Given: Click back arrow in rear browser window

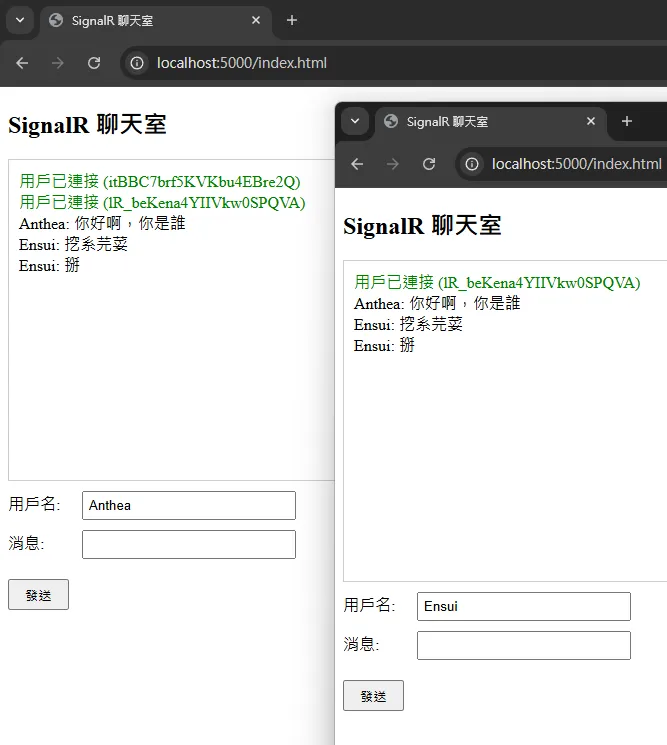Looking at the screenshot, I should click(22, 63).
